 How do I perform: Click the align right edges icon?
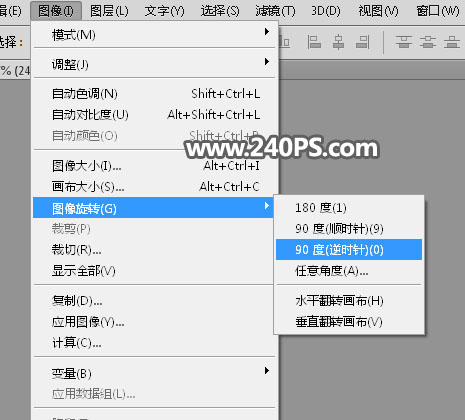(363, 42)
